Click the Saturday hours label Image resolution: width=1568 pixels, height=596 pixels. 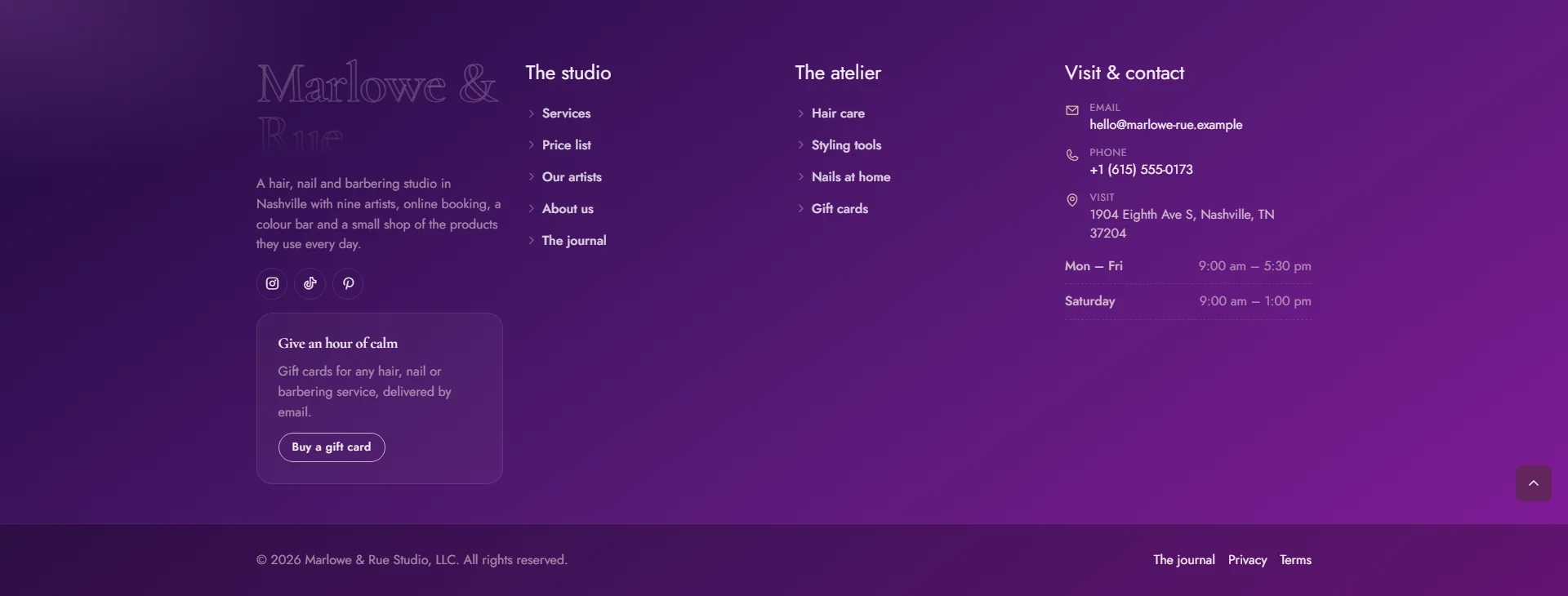1089,301
